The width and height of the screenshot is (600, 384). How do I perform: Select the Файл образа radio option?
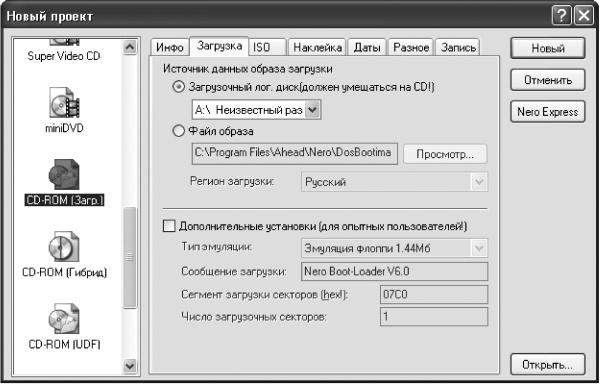pyautogui.click(x=178, y=132)
